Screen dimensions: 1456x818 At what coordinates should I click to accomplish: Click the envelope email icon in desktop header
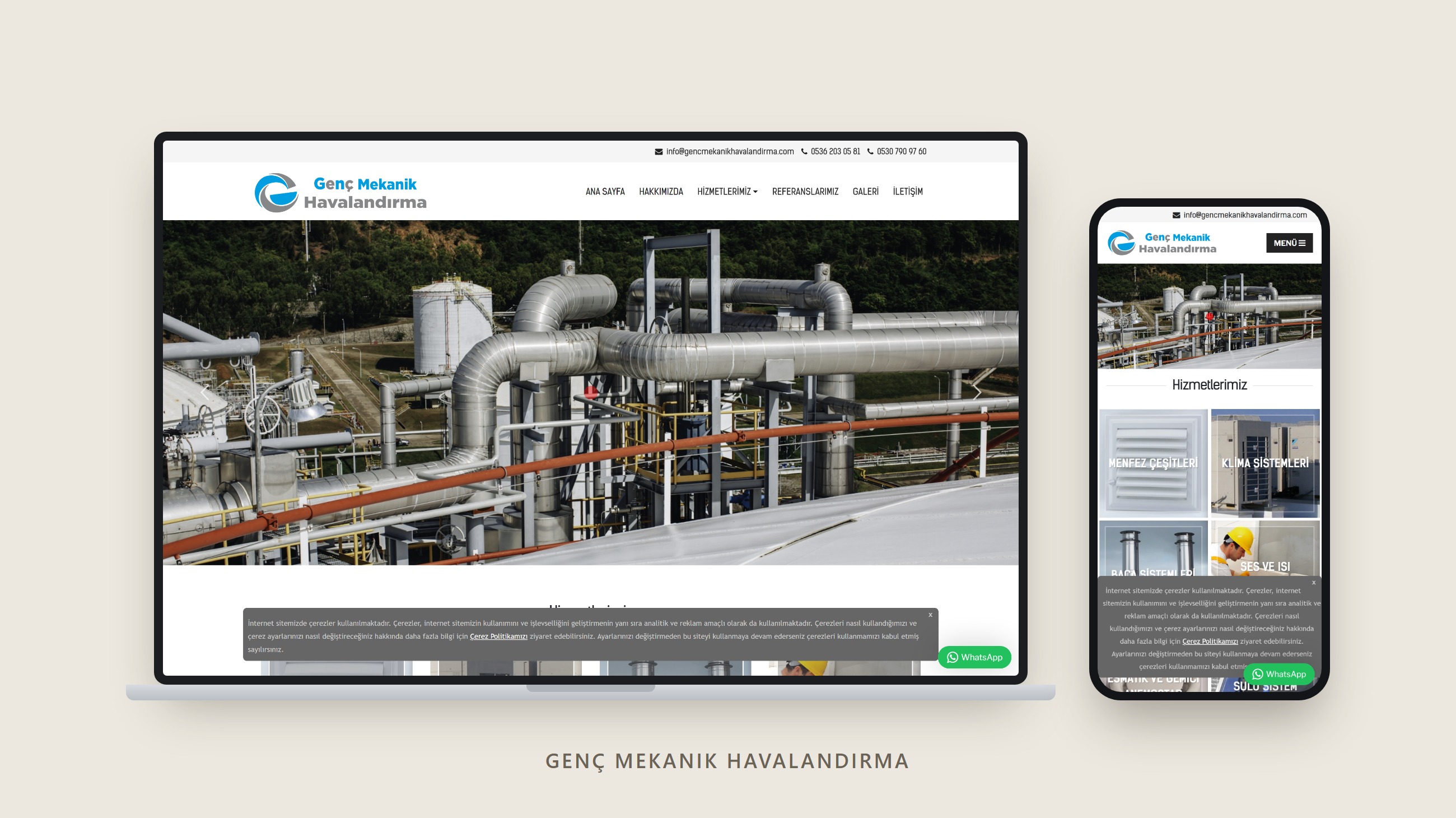click(659, 151)
